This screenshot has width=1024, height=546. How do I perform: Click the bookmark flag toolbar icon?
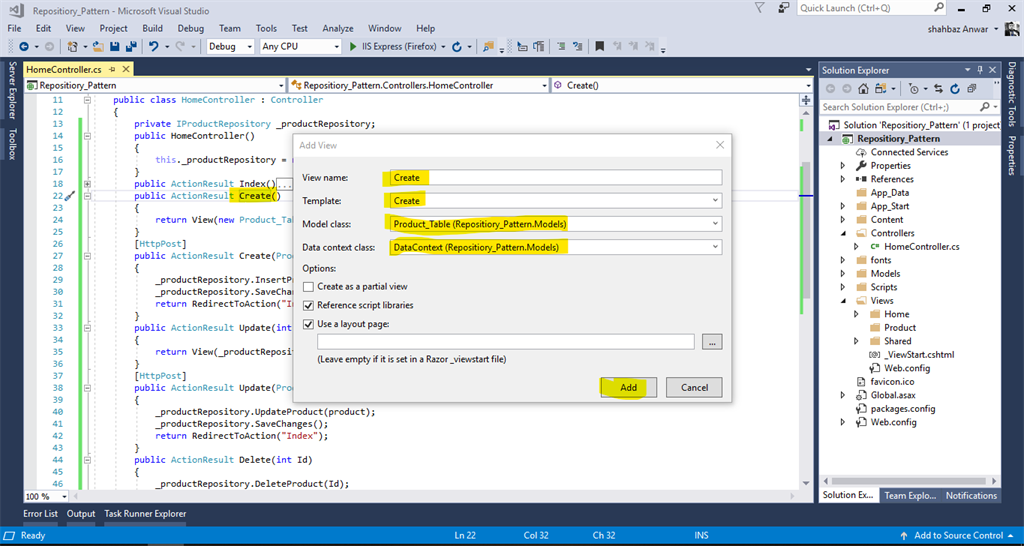pos(599,47)
